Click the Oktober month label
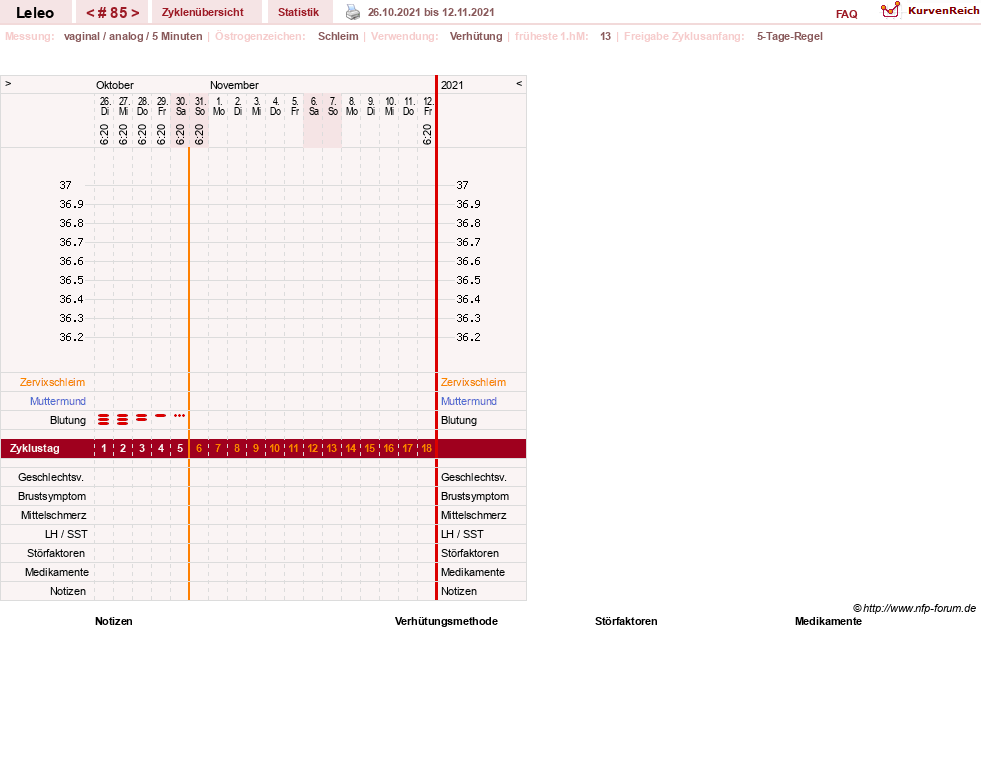Image resolution: width=981 pixels, height=780 pixels. point(114,85)
